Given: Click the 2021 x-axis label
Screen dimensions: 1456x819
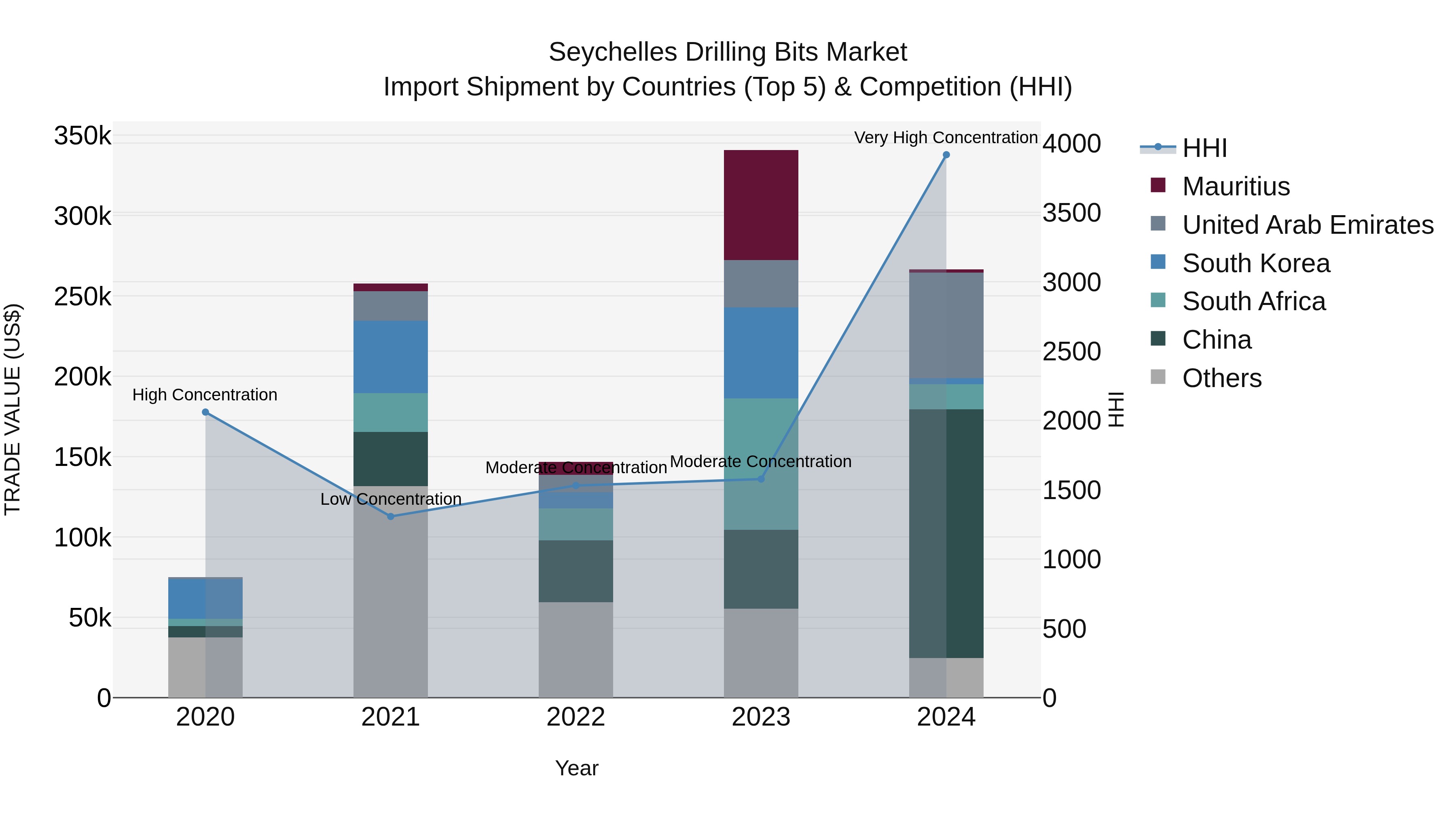Looking at the screenshot, I should pos(391,717).
